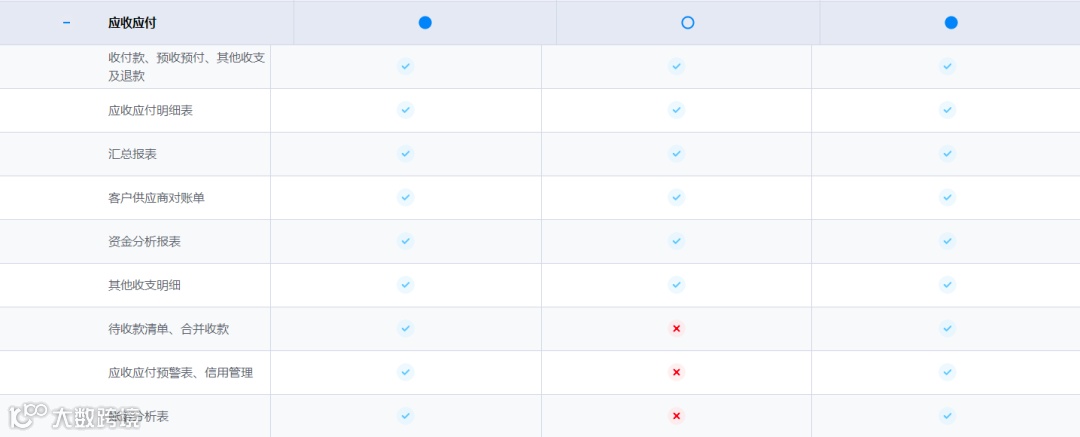Select the hollow circle in the middle column header
Screen dimensions: 1080x437
pyautogui.click(x=687, y=23)
